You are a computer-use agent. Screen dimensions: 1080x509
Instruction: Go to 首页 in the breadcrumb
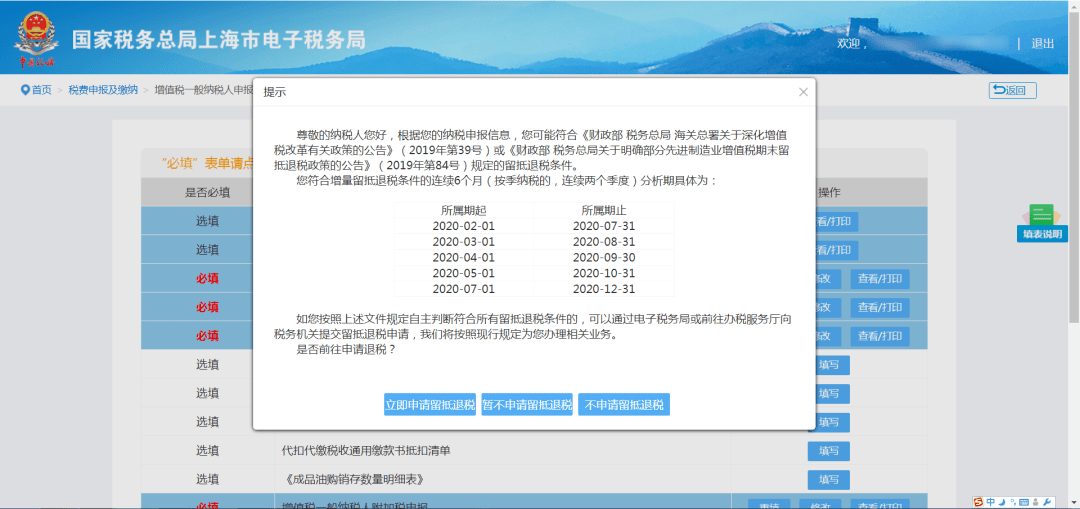41,90
